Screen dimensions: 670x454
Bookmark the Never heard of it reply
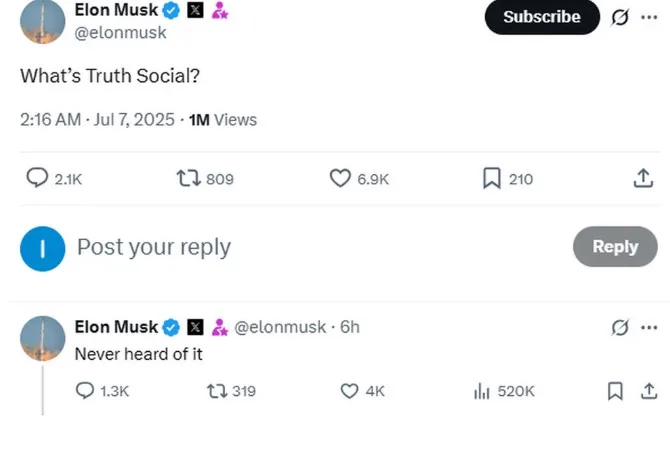click(x=615, y=391)
